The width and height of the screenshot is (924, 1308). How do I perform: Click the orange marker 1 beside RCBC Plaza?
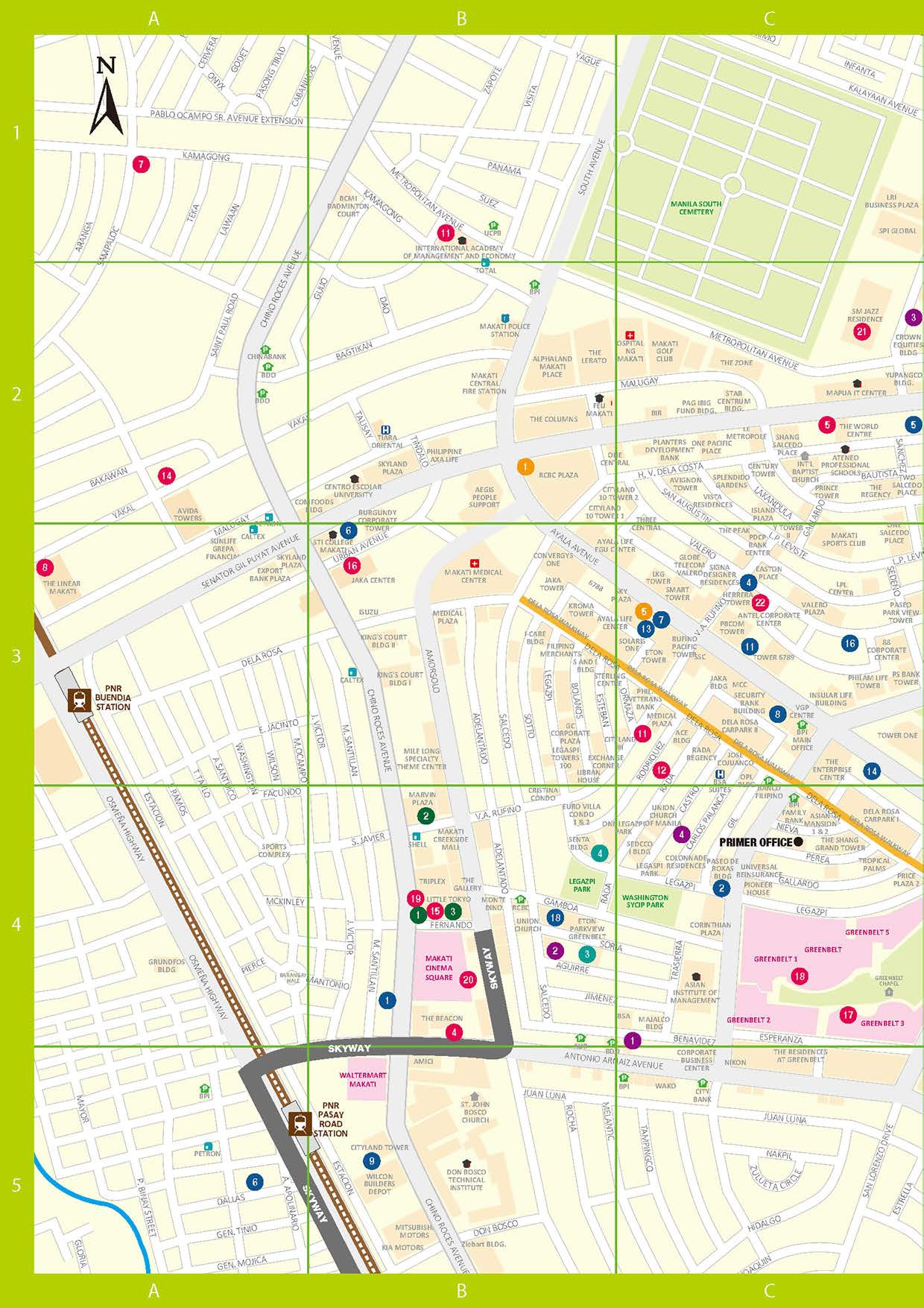[525, 467]
